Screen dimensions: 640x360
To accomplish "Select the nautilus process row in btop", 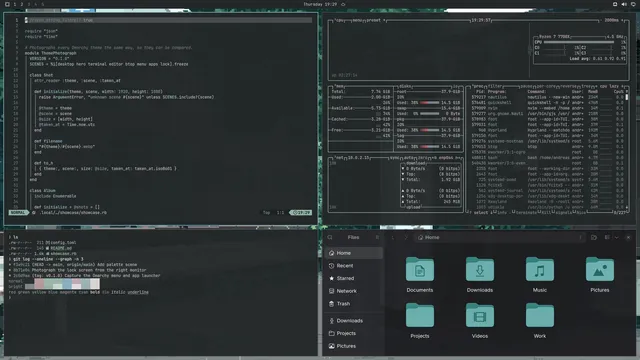I will click(x=548, y=97).
